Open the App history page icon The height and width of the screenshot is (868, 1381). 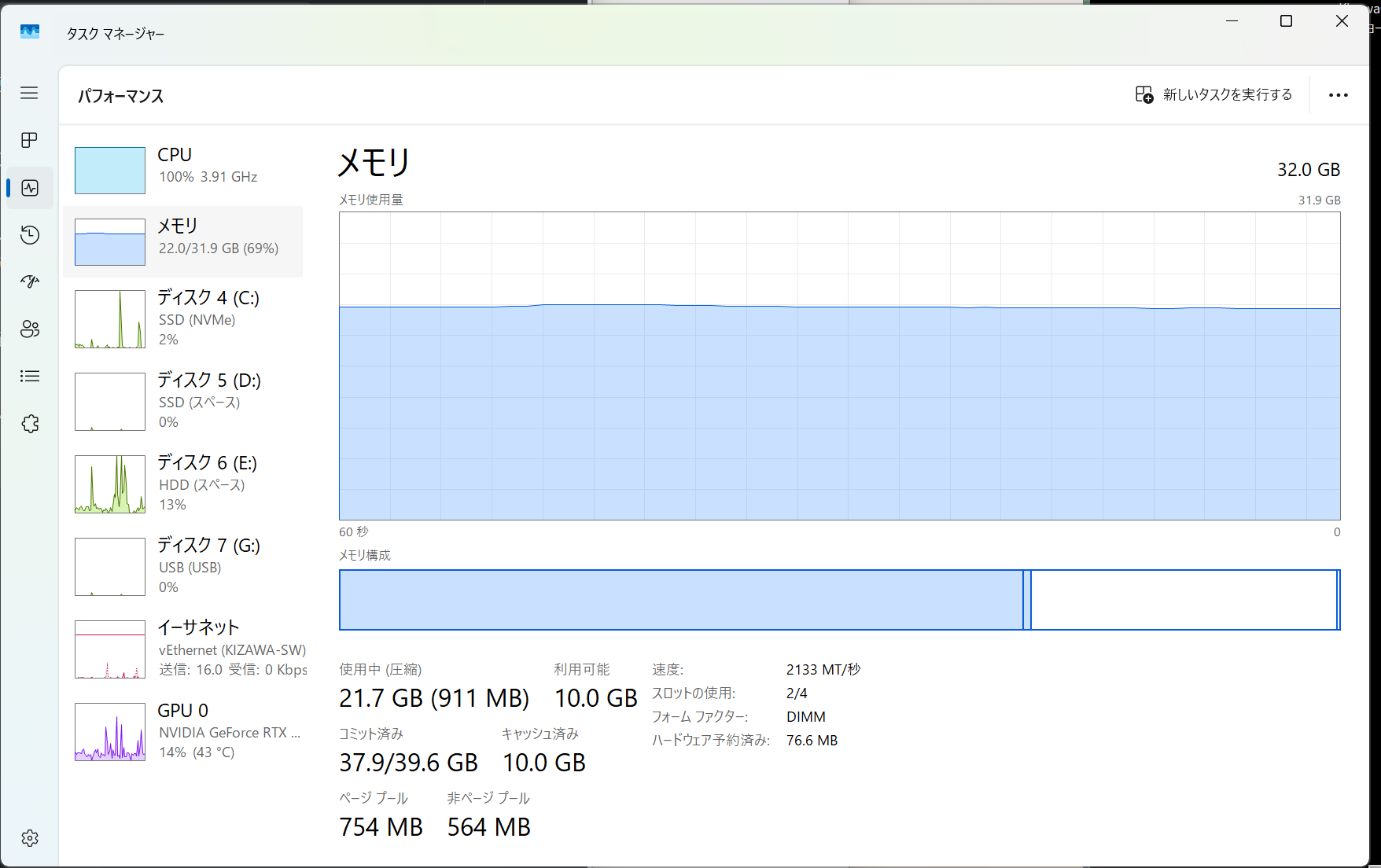30,235
